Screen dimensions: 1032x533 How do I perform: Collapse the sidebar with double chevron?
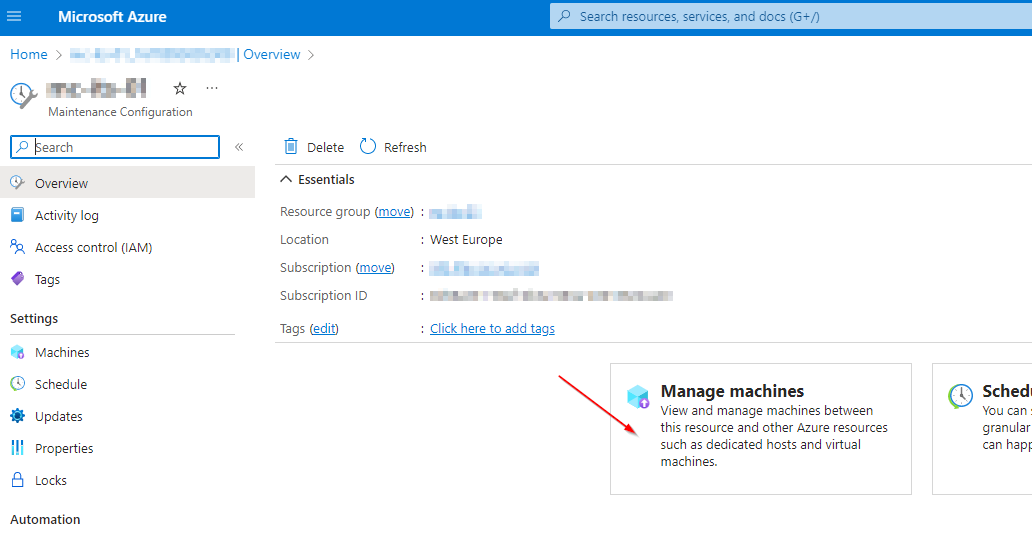(x=239, y=147)
